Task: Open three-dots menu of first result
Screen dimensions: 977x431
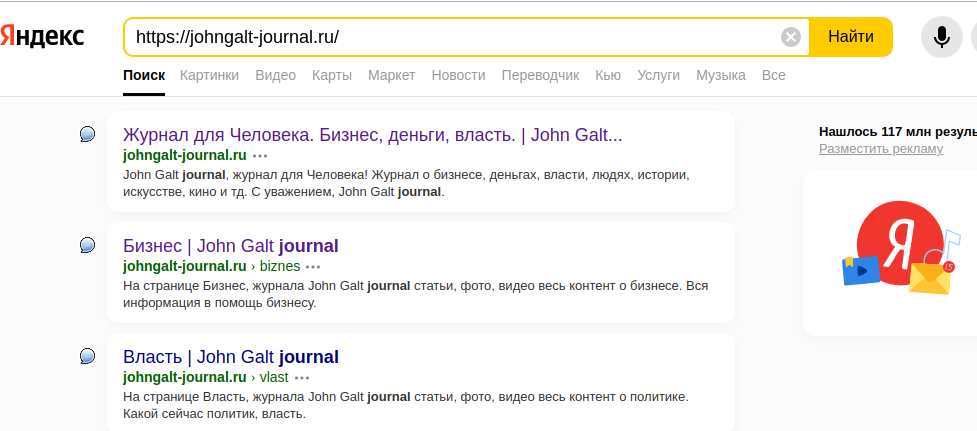Action: coord(260,156)
